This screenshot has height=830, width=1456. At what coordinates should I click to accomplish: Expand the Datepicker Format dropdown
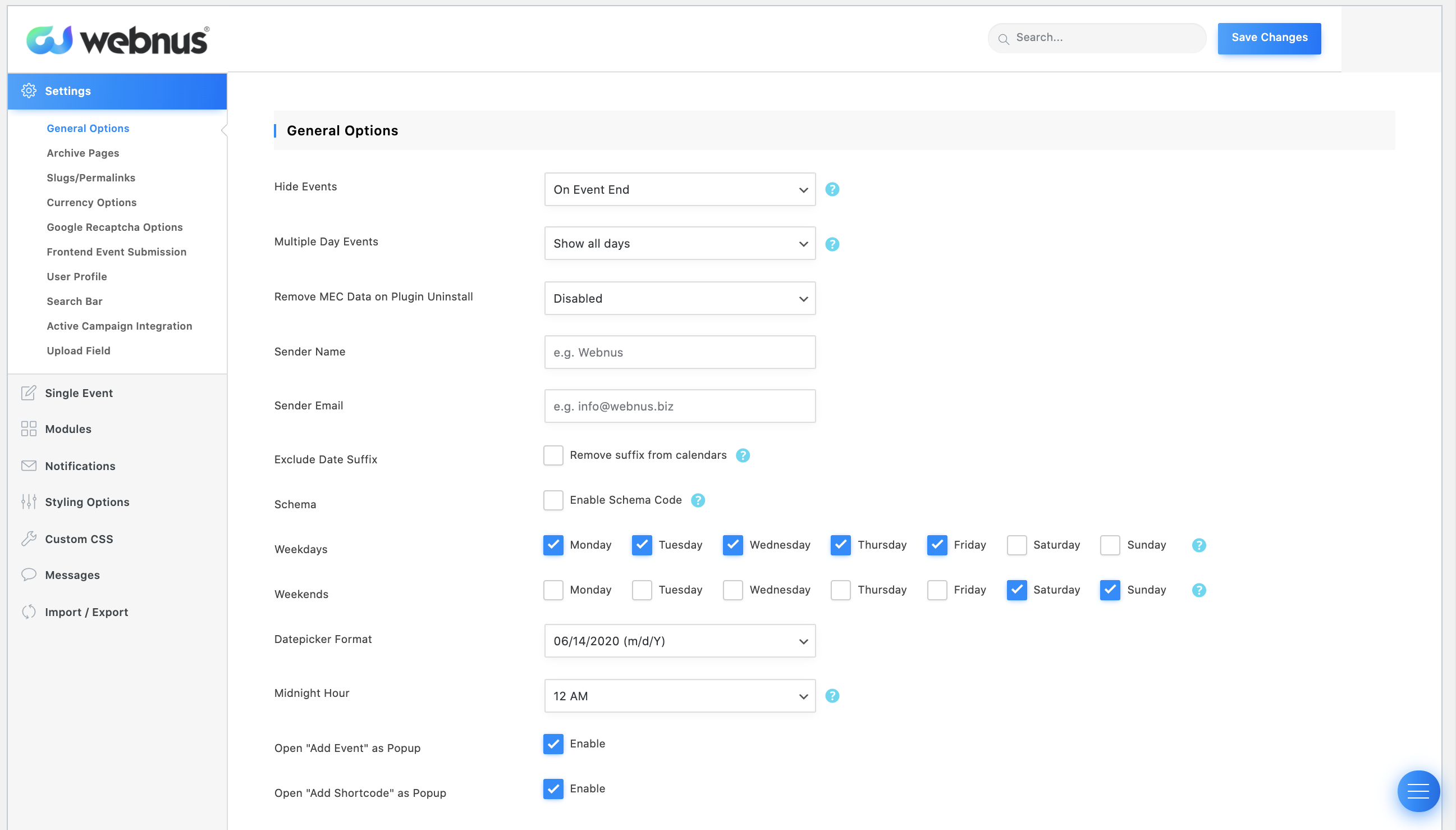(x=679, y=641)
